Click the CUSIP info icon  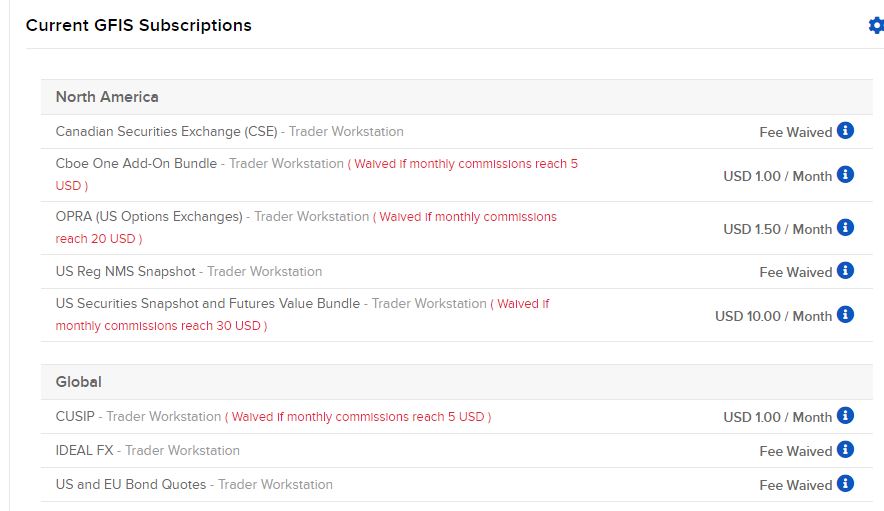coord(845,415)
